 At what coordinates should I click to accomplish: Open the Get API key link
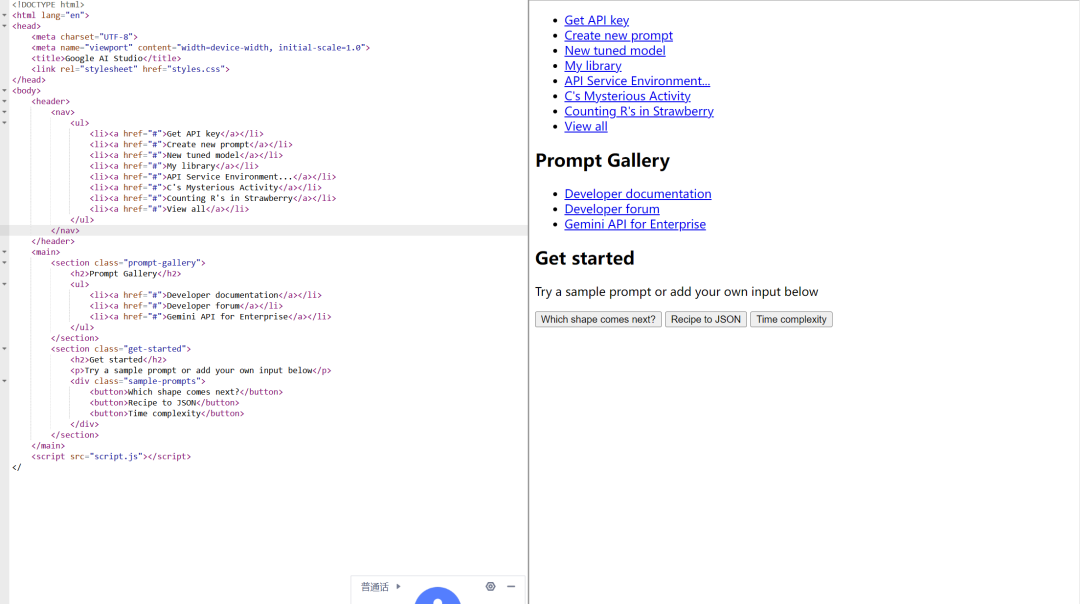tap(596, 21)
